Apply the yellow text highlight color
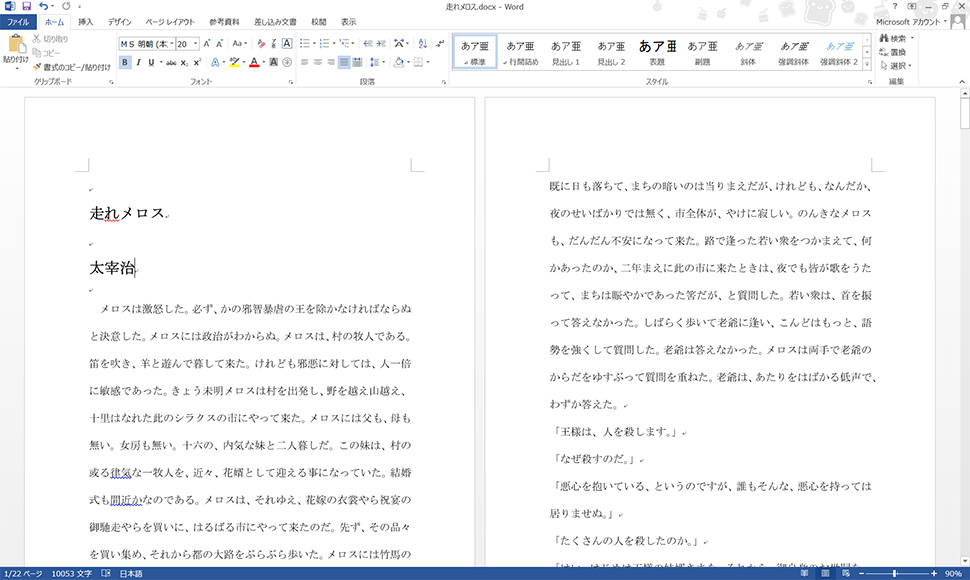 click(234, 62)
